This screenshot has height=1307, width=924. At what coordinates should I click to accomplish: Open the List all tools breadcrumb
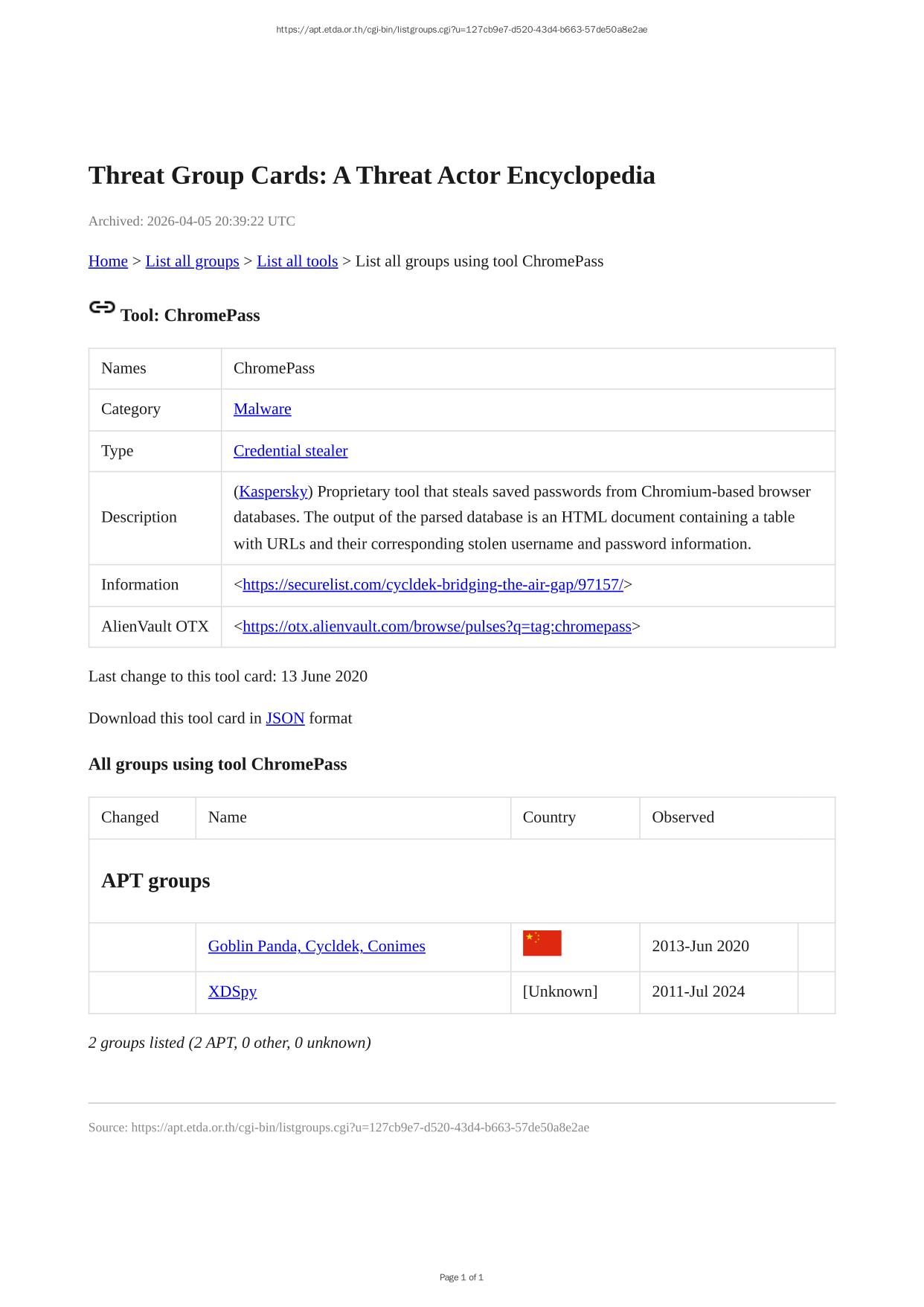[297, 261]
